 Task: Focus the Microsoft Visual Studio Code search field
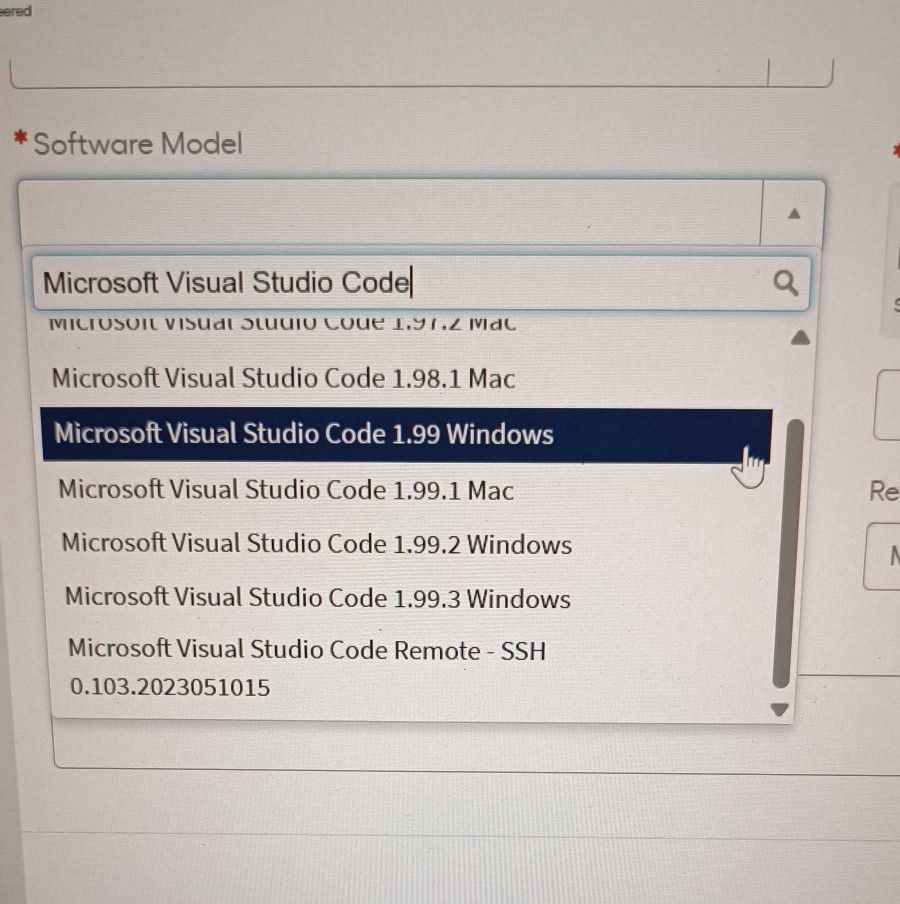(400, 283)
